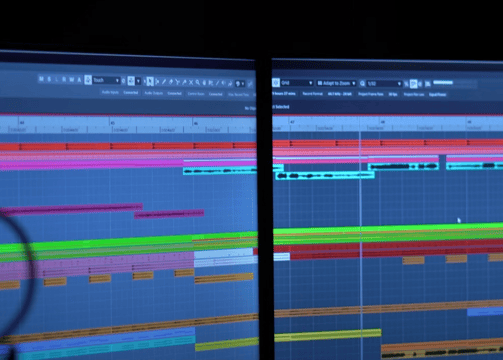Open the Touch automation mode dropdown

(x=106, y=80)
